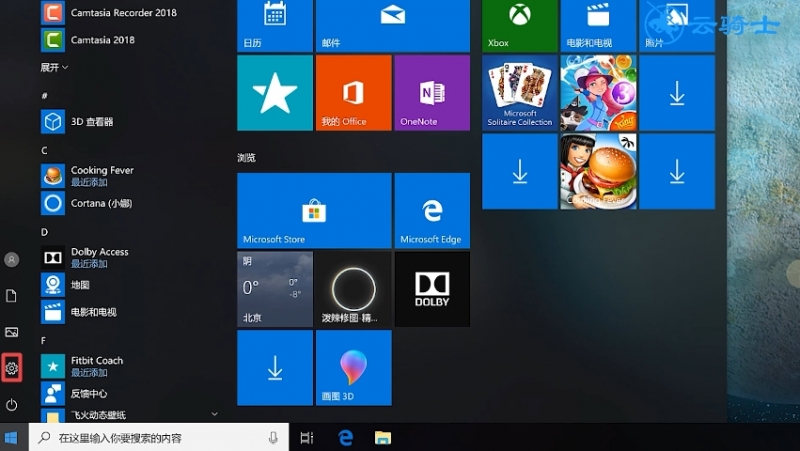This screenshot has width=800, height=451.
Task: Click the user account icon in sidebar
Action: point(12,259)
